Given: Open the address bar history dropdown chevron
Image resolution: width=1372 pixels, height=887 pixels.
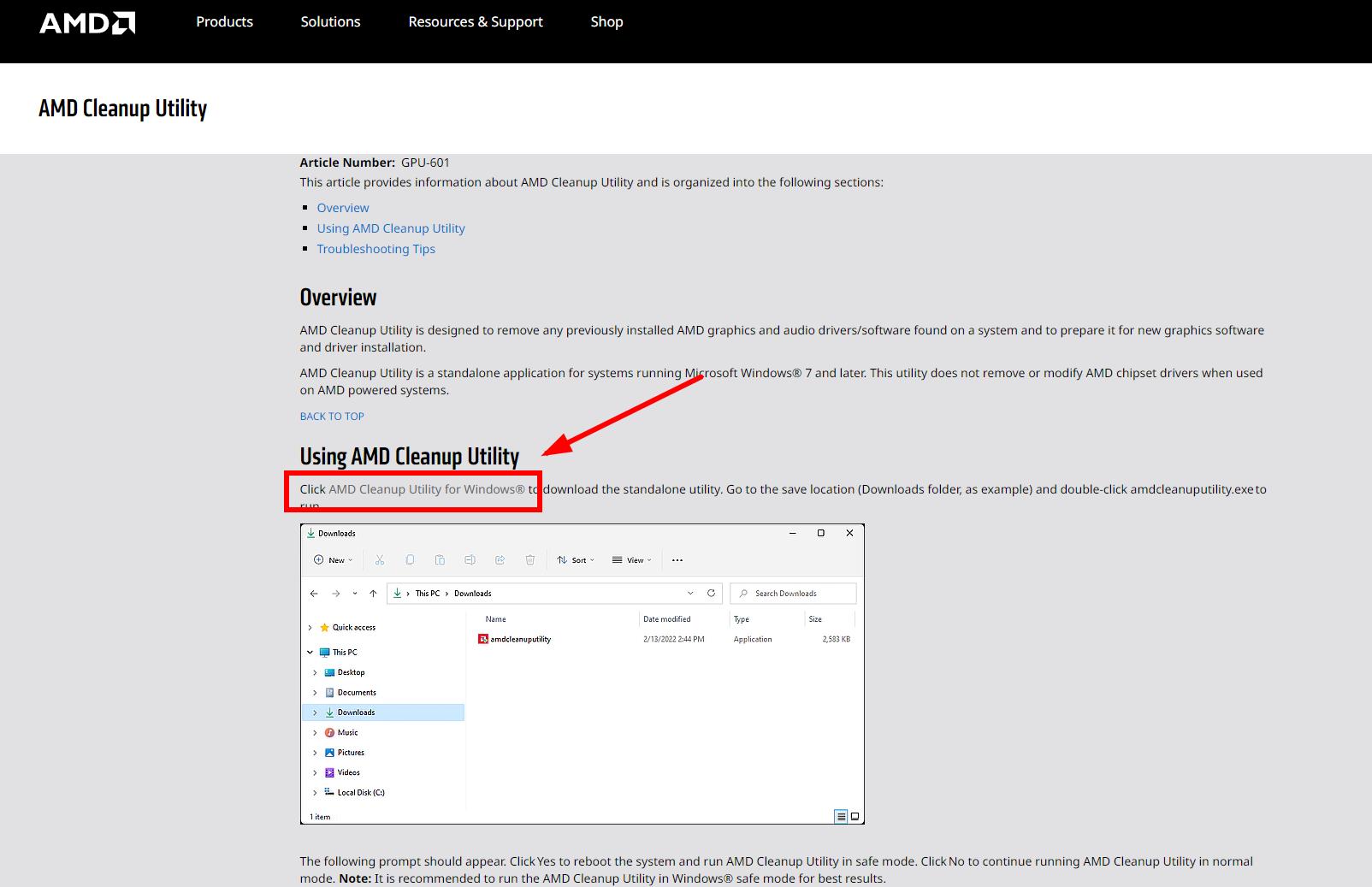Looking at the screenshot, I should (690, 593).
